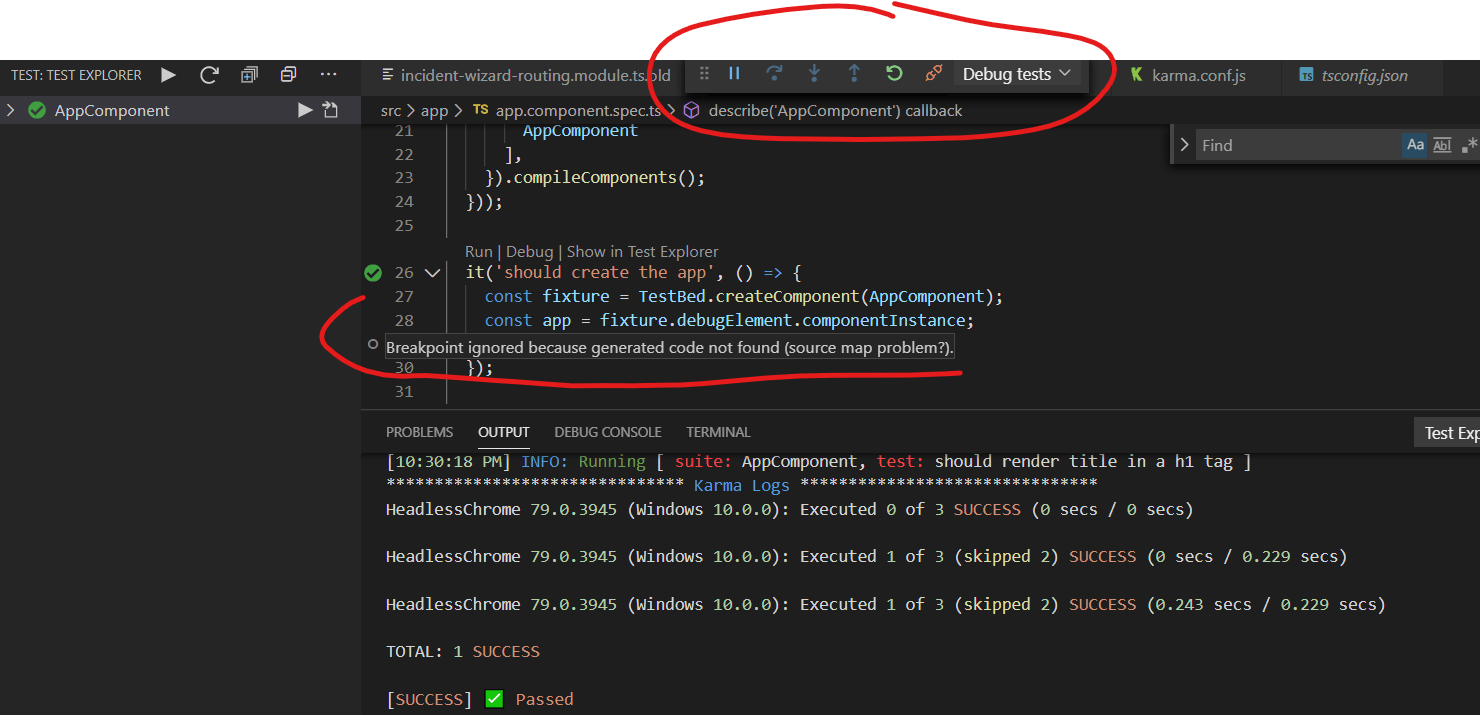This screenshot has height=715, width=1480.
Task: Click the Karma Logs header line
Action: (742, 485)
